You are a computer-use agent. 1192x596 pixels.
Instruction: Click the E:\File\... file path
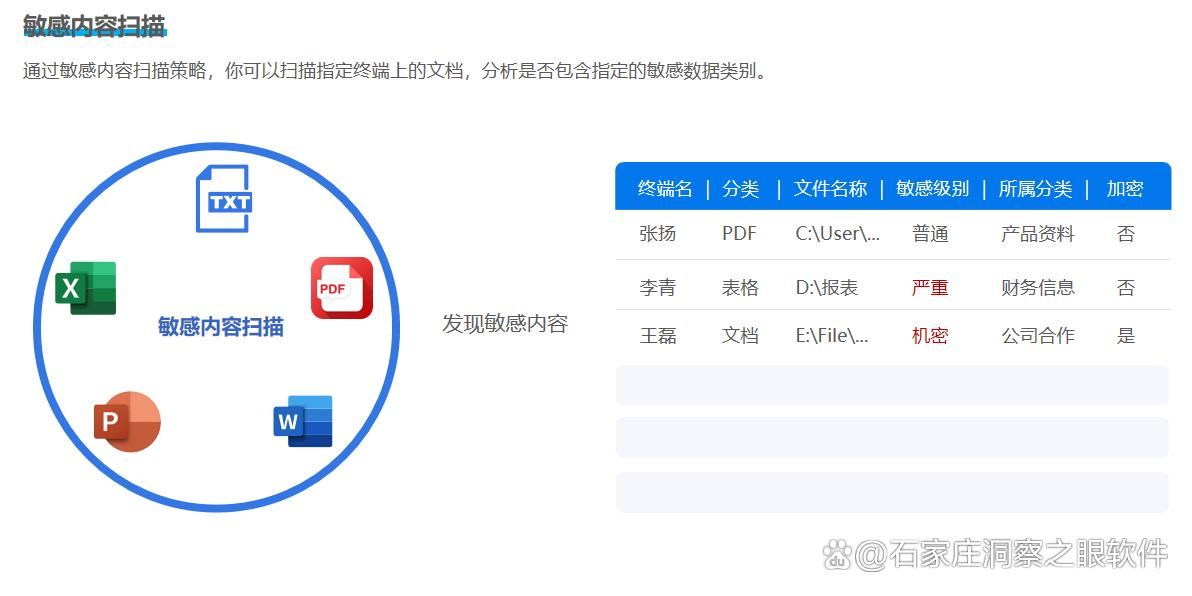pyautogui.click(x=832, y=335)
